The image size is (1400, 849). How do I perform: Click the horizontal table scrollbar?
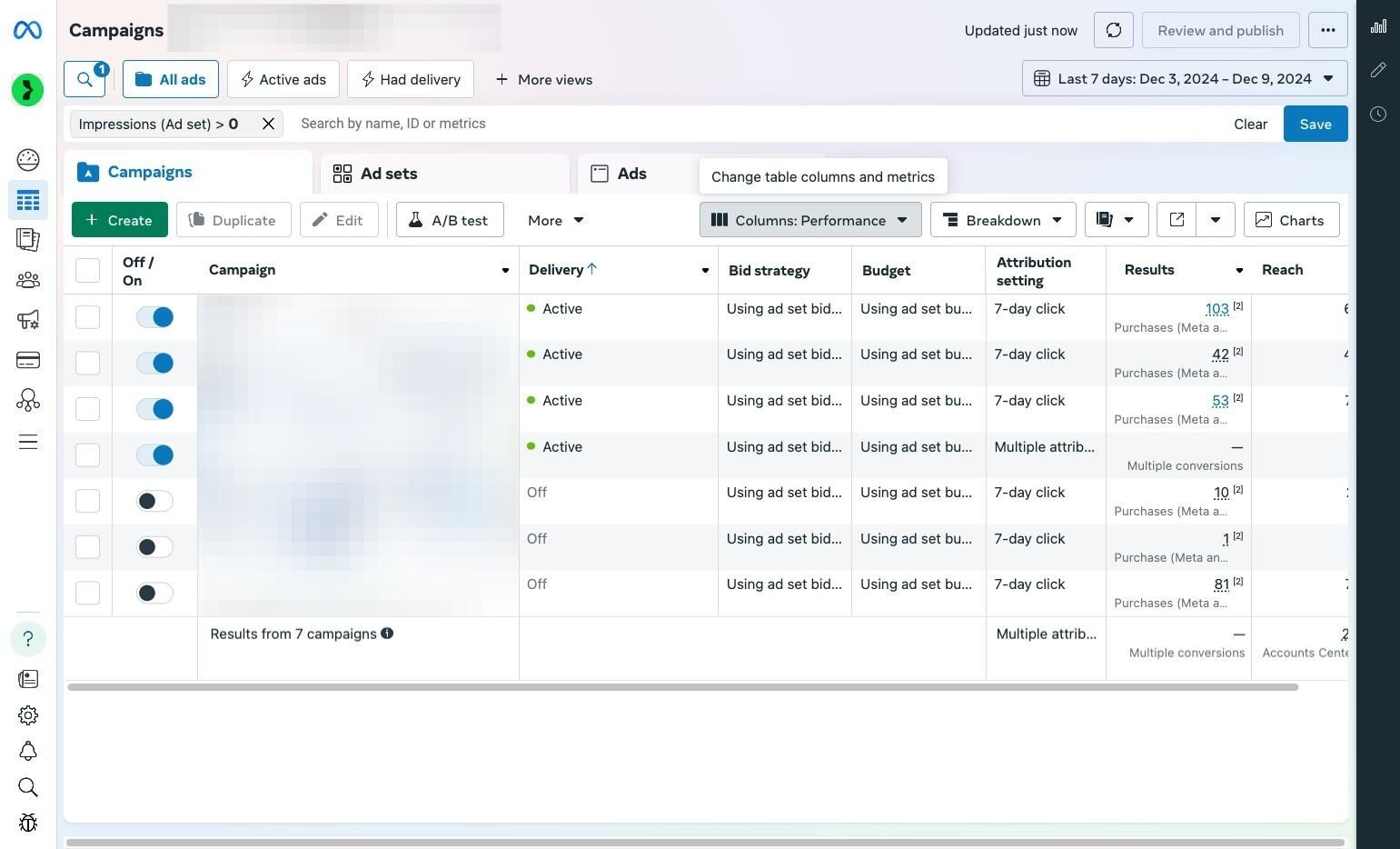pos(682,687)
